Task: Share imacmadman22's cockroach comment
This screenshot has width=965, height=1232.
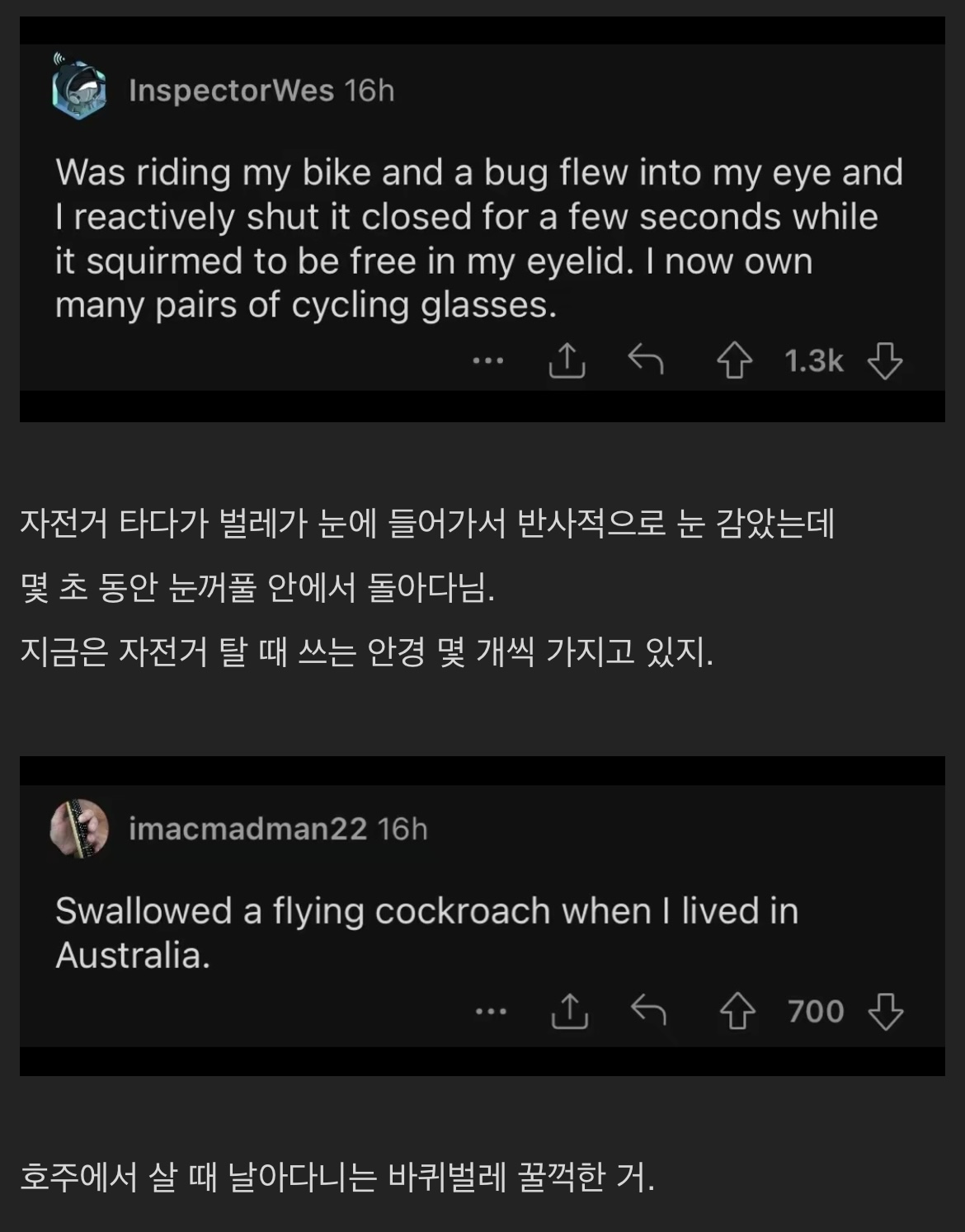Action: [569, 1011]
